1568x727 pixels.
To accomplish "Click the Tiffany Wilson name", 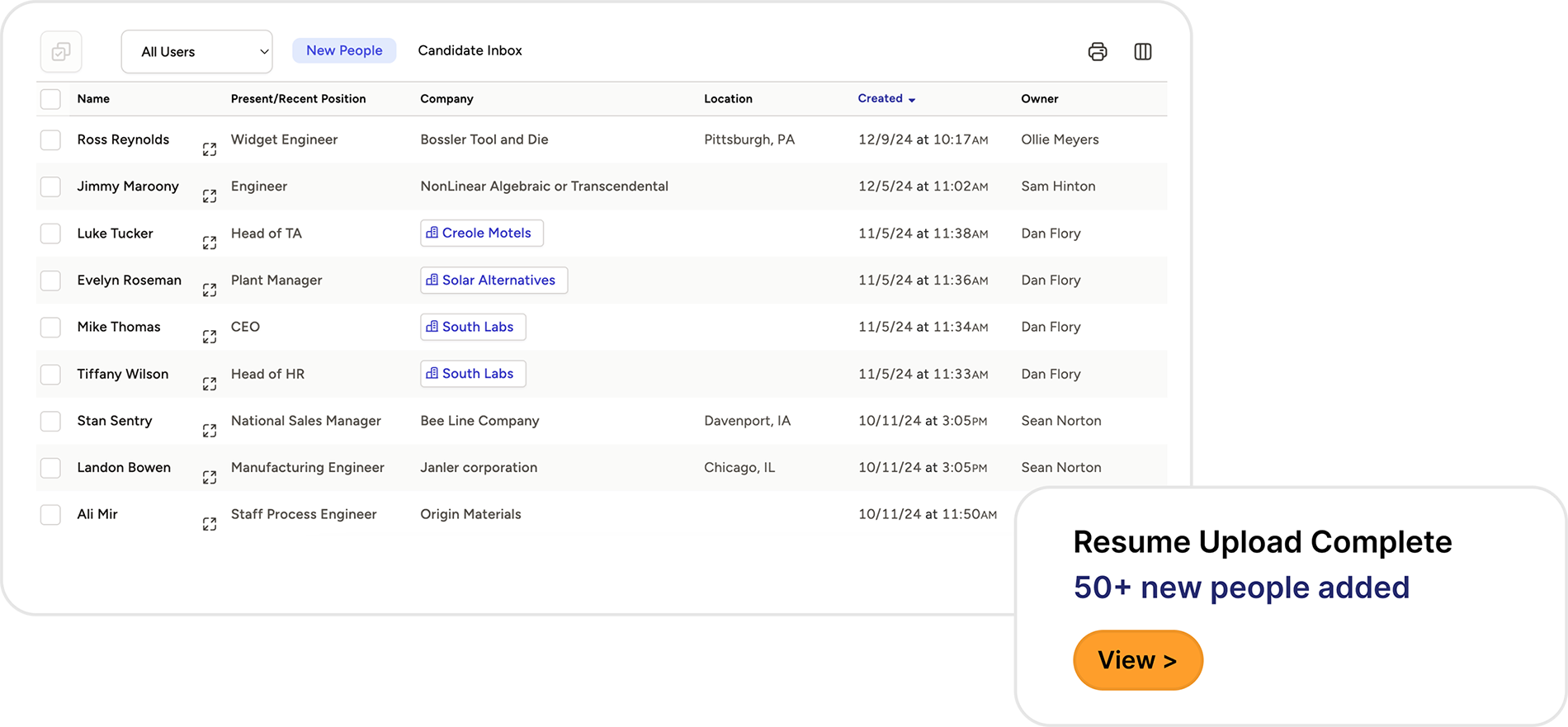I will coord(123,374).
